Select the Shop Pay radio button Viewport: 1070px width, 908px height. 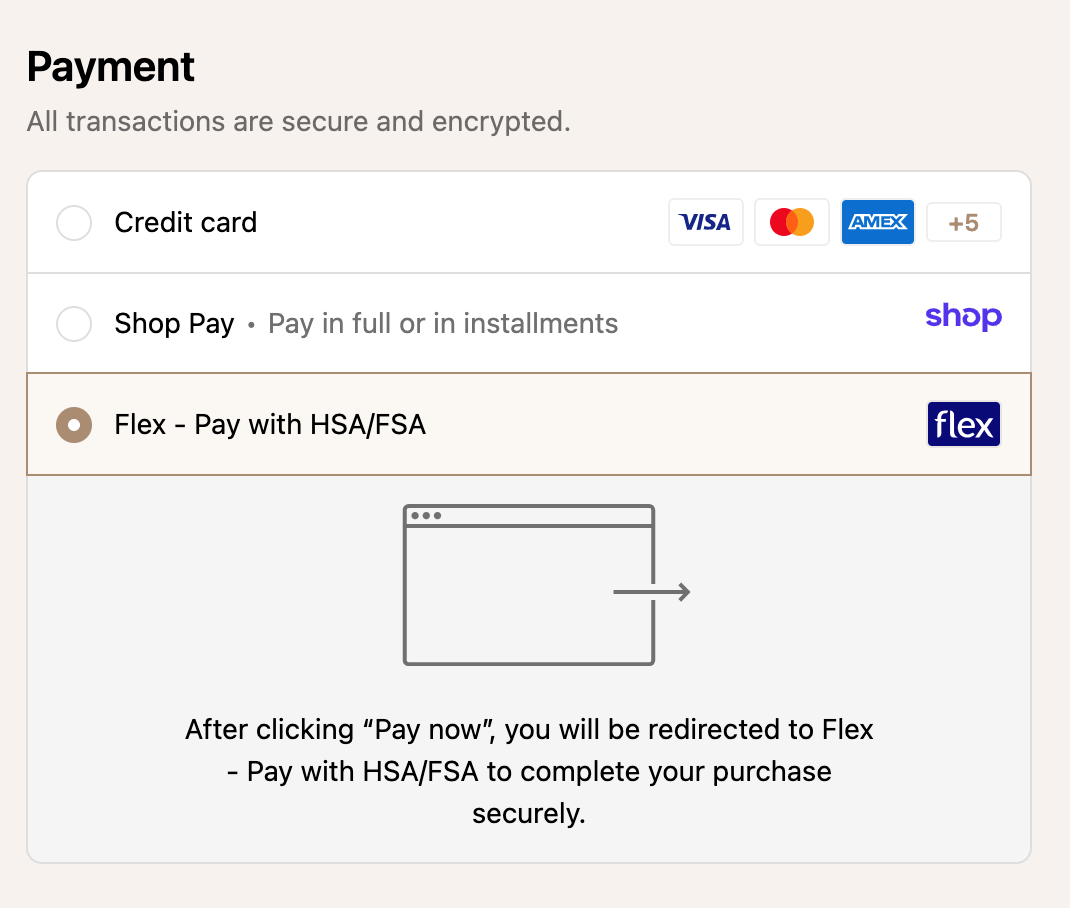coord(74,324)
